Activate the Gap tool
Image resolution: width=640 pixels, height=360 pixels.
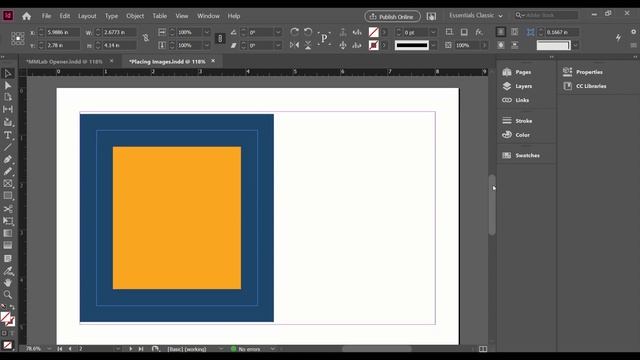(7, 109)
